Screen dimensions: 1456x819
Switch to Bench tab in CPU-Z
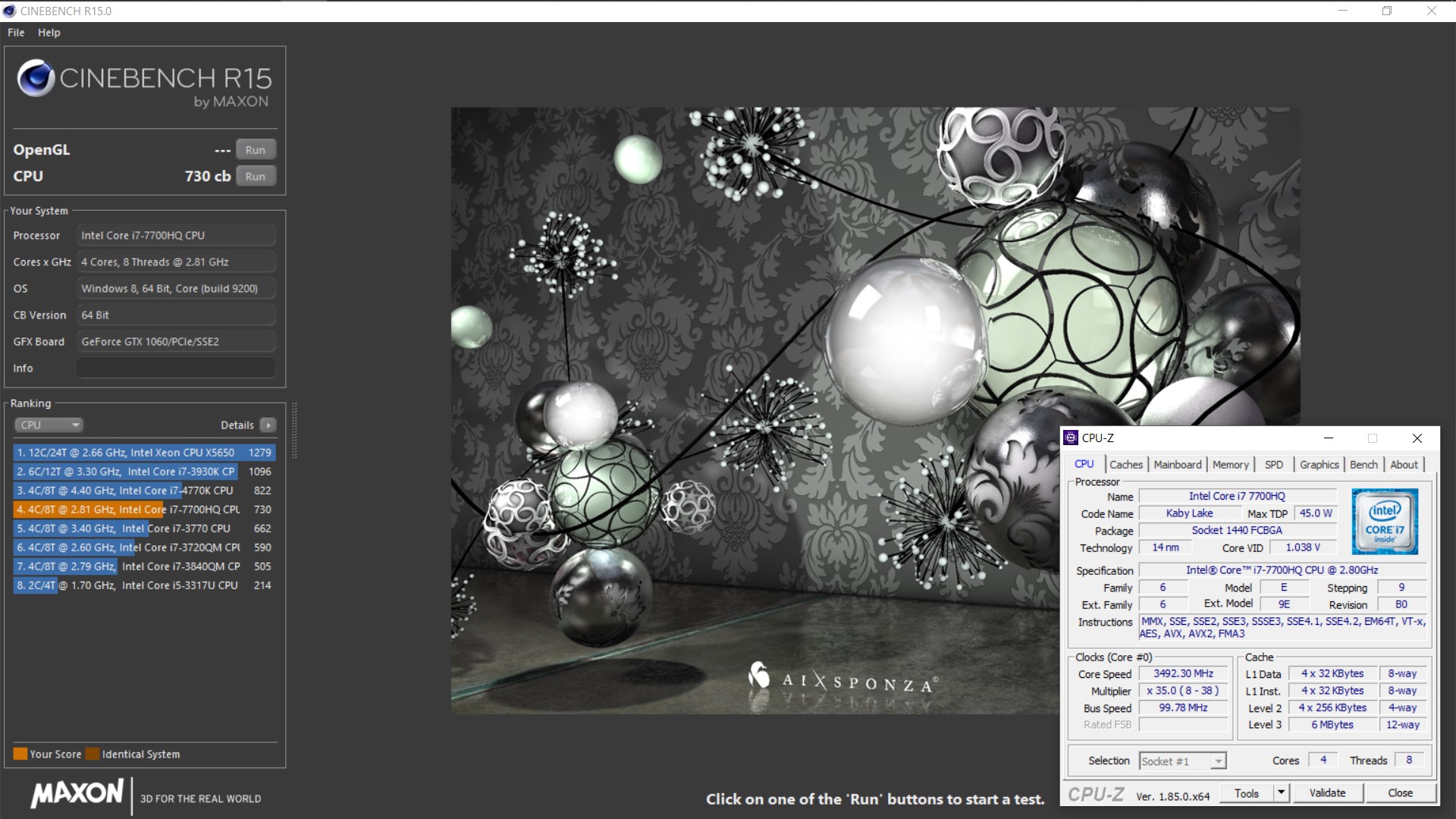click(1363, 465)
